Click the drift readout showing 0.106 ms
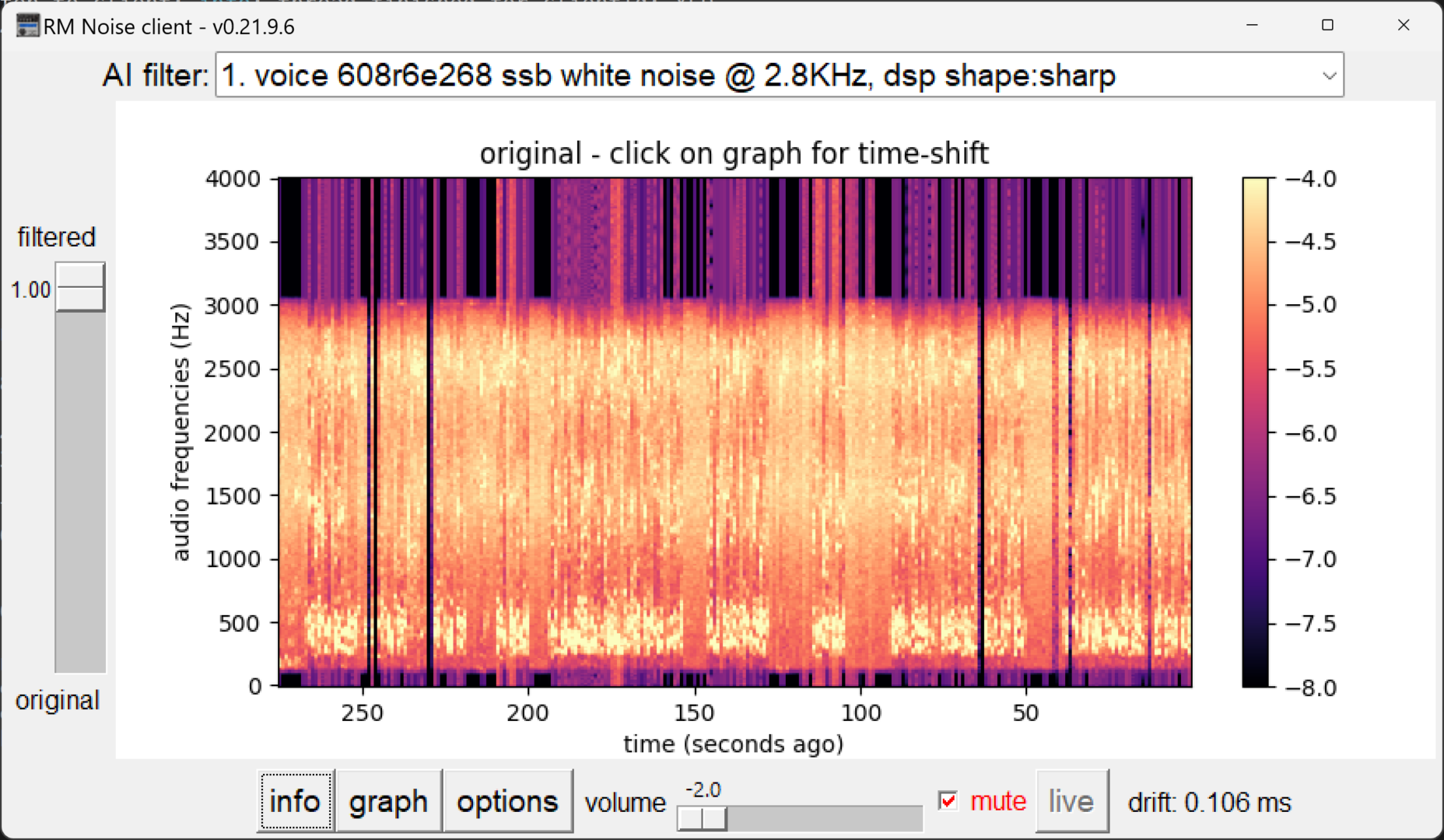Image resolution: width=1444 pixels, height=840 pixels. tap(1210, 801)
